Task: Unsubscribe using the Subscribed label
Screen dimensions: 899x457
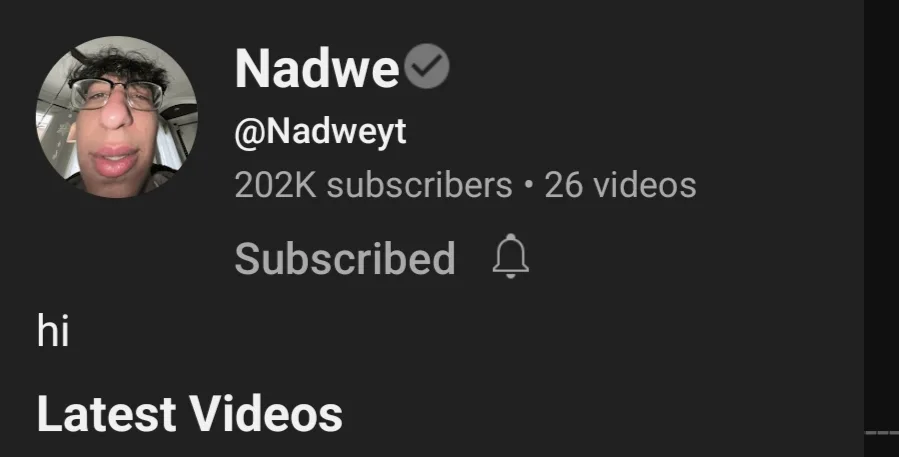Action: tap(345, 259)
